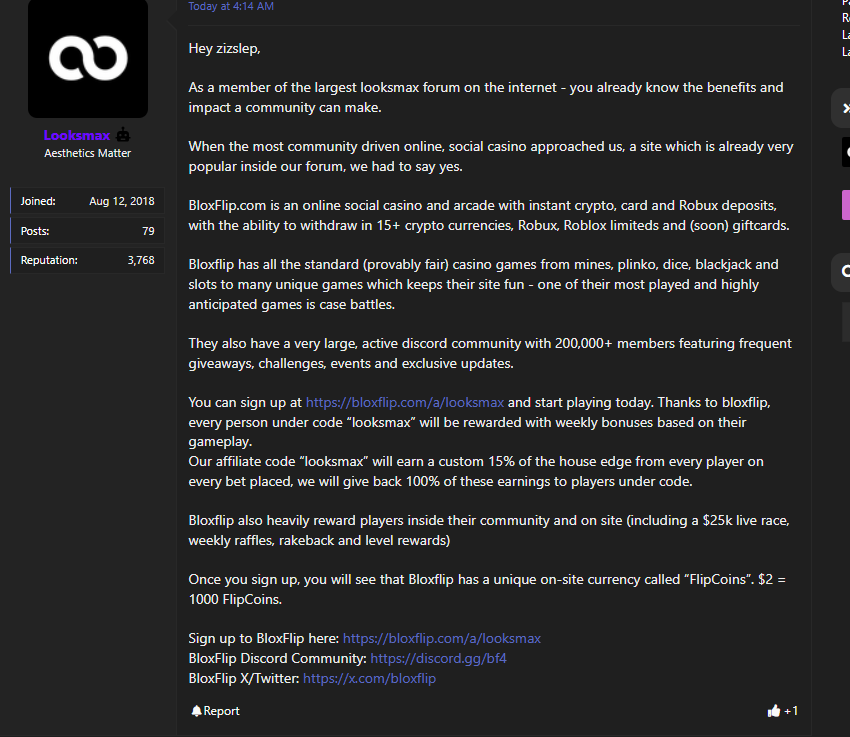Open the Looksmax user profile name
The width and height of the screenshot is (850, 737).
(77, 135)
